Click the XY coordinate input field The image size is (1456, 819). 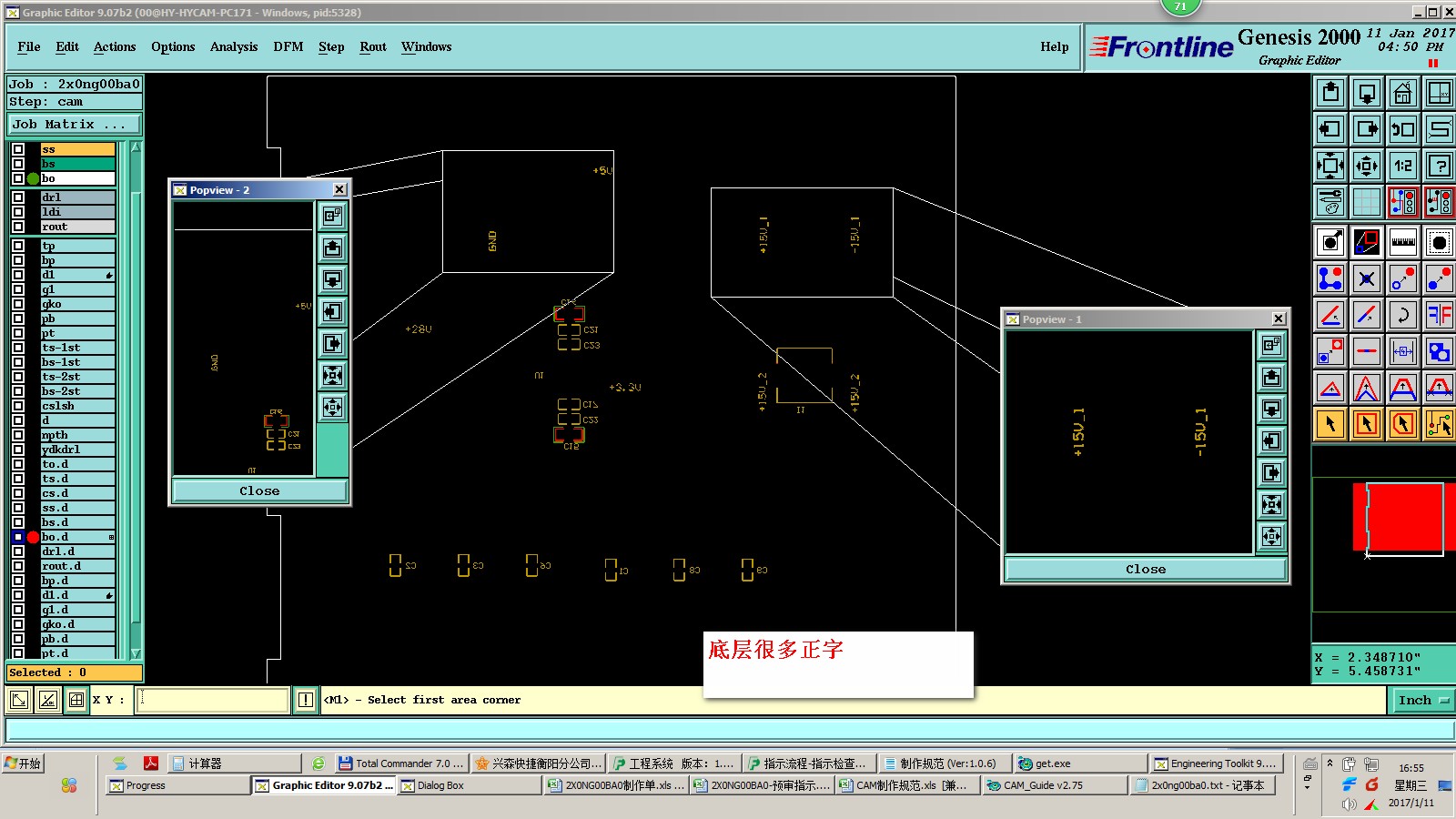[213, 700]
